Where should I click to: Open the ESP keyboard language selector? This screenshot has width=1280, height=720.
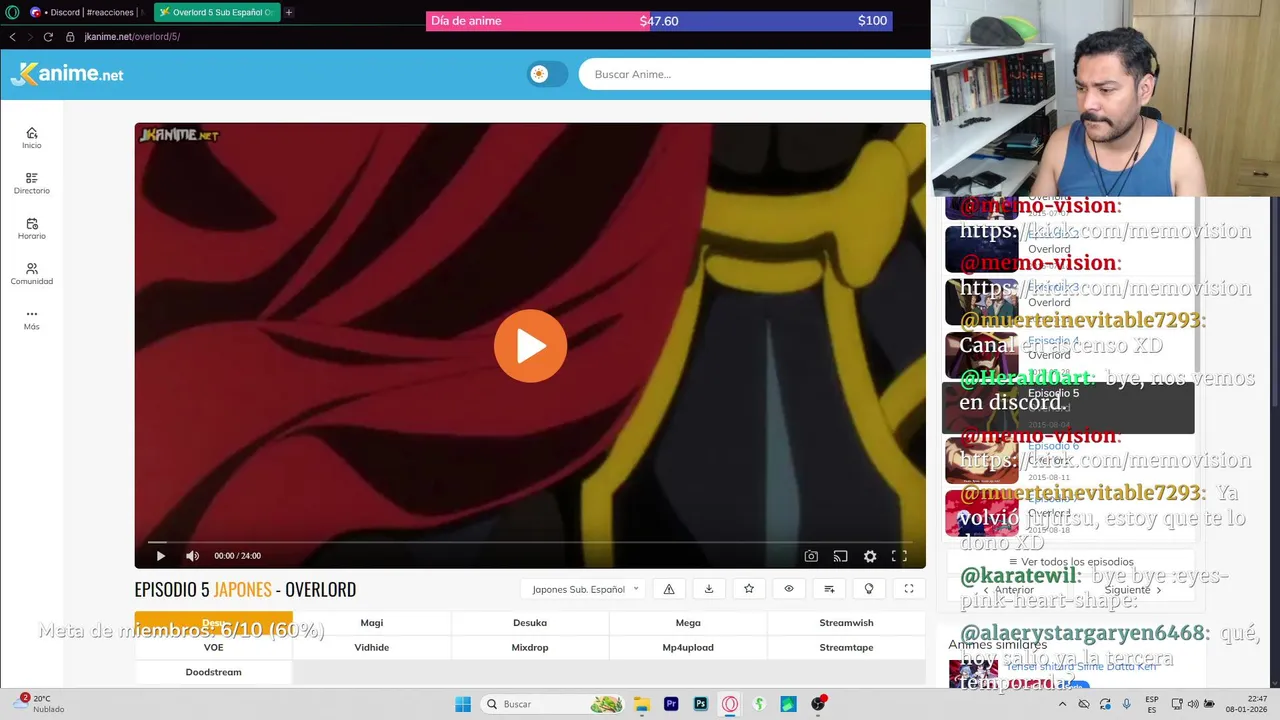point(1152,704)
